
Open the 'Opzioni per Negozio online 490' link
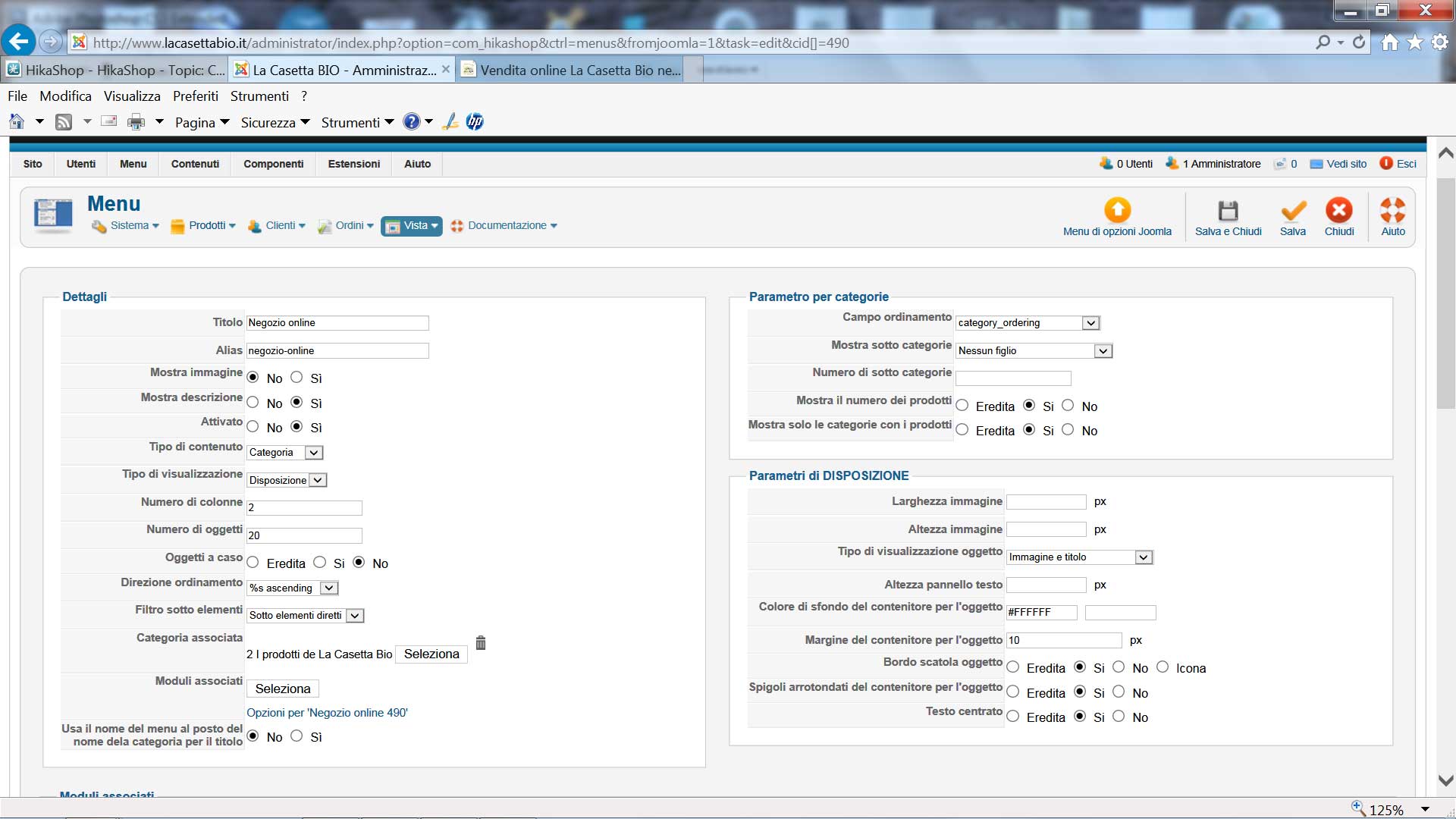coord(327,713)
